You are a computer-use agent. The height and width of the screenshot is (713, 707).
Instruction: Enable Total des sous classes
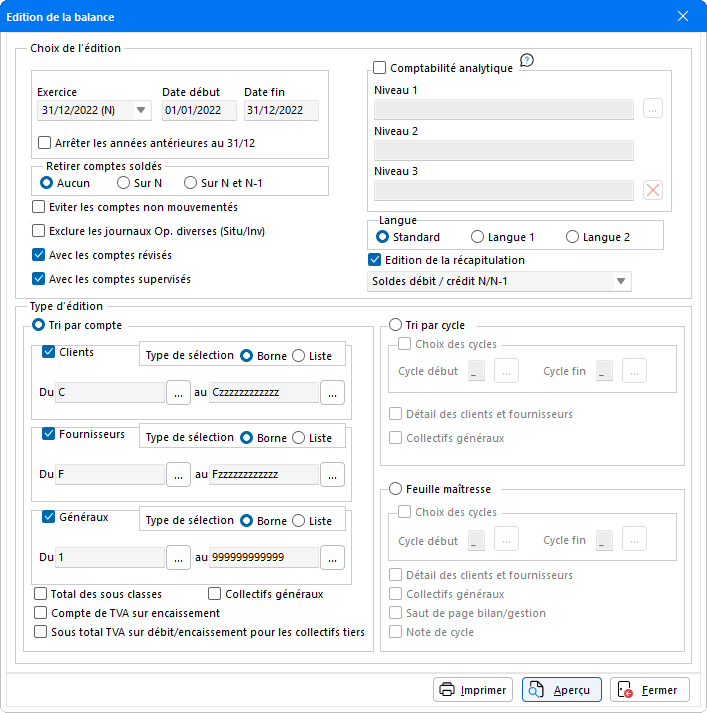tap(41, 594)
